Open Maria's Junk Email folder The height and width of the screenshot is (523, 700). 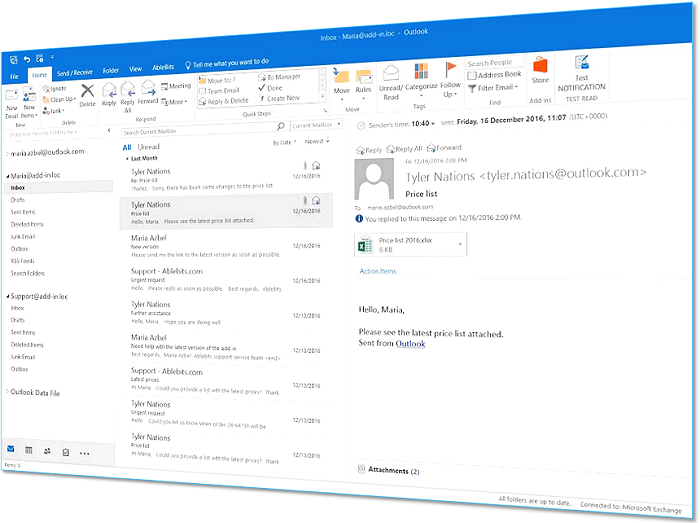(x=23, y=237)
